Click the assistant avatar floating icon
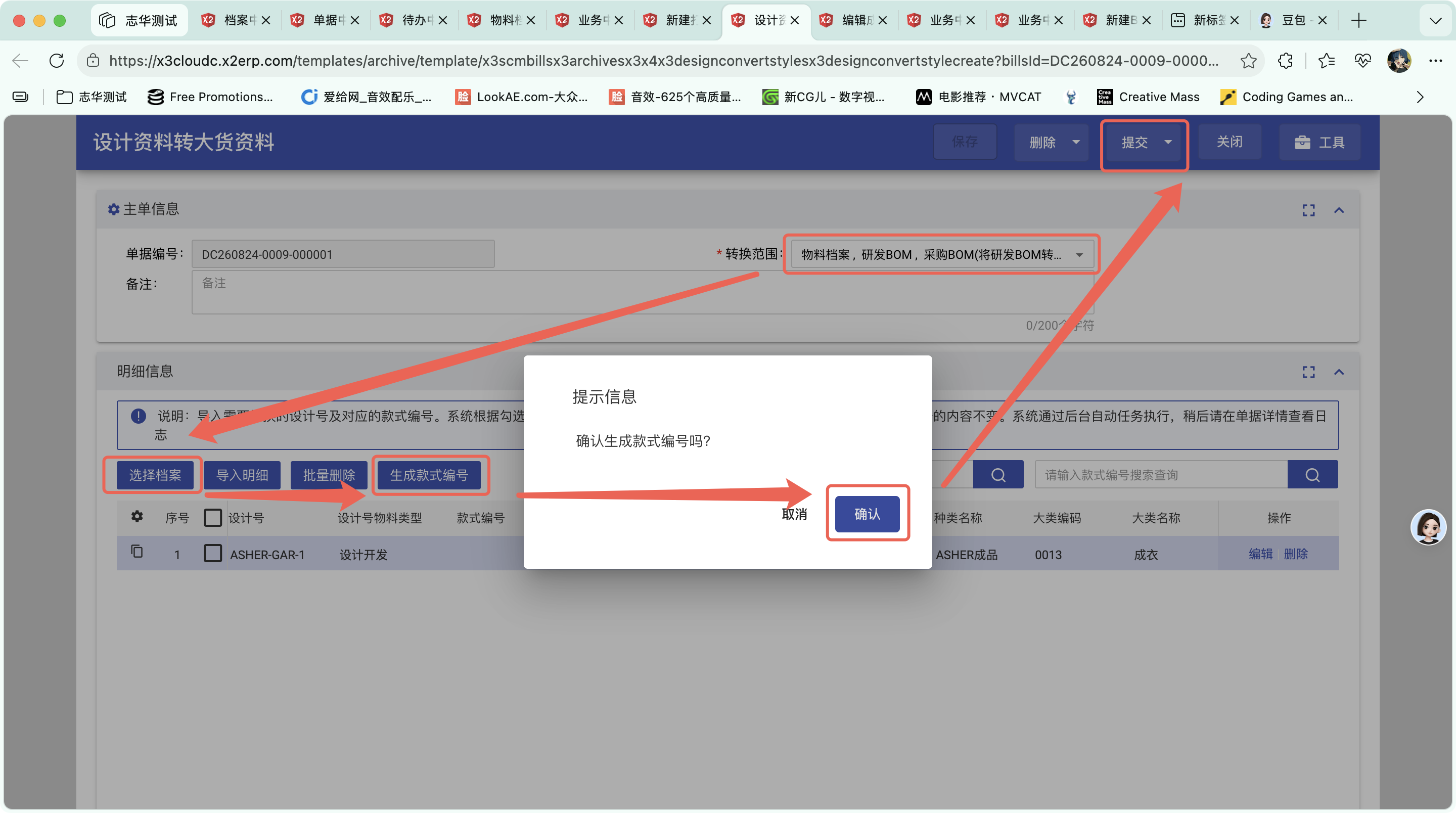The image size is (1456, 813). tap(1428, 527)
